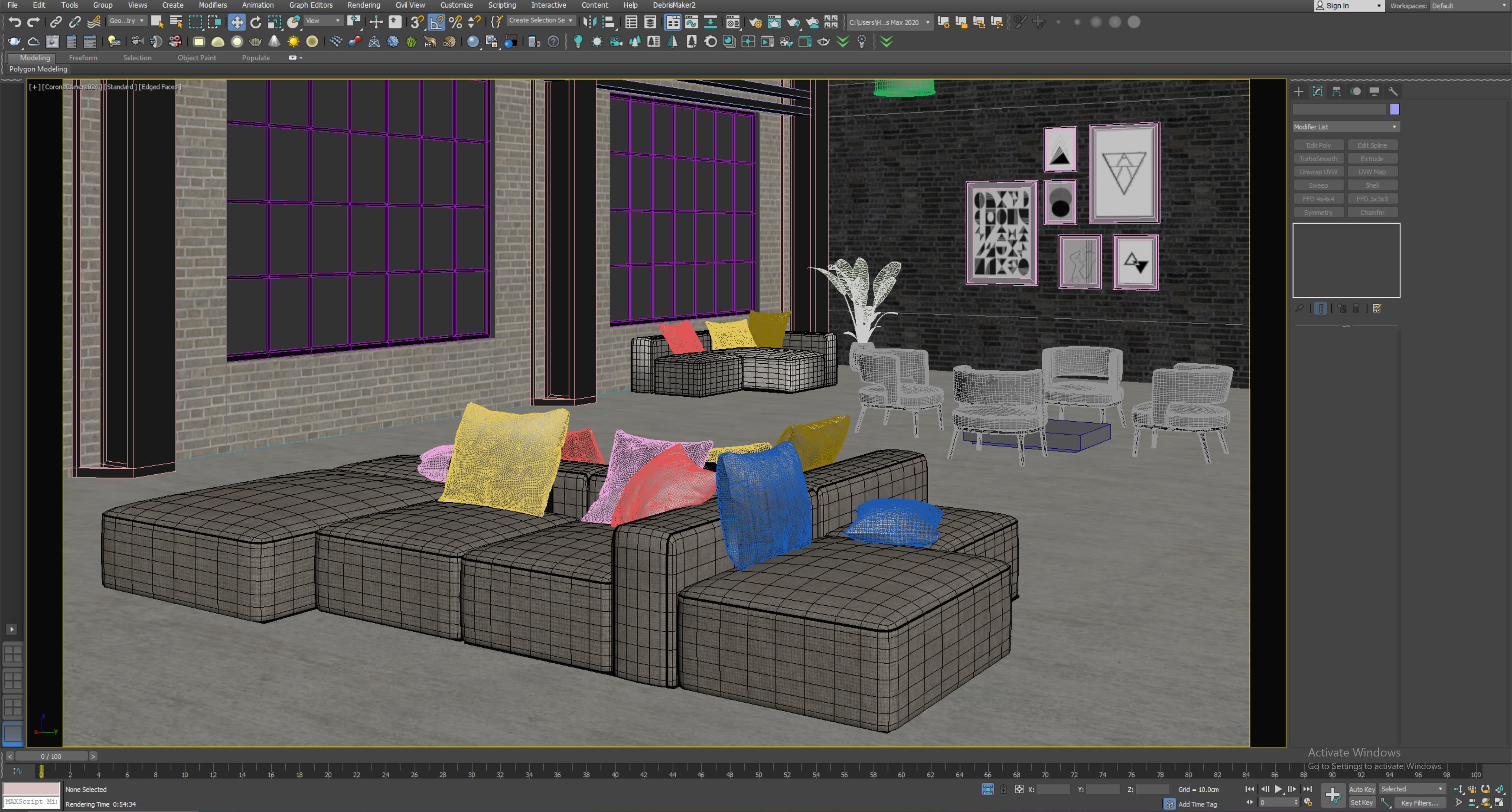Click the Hair and Fur HF icon
This screenshot has height=812, width=1512.
pyautogui.click(x=430, y=42)
